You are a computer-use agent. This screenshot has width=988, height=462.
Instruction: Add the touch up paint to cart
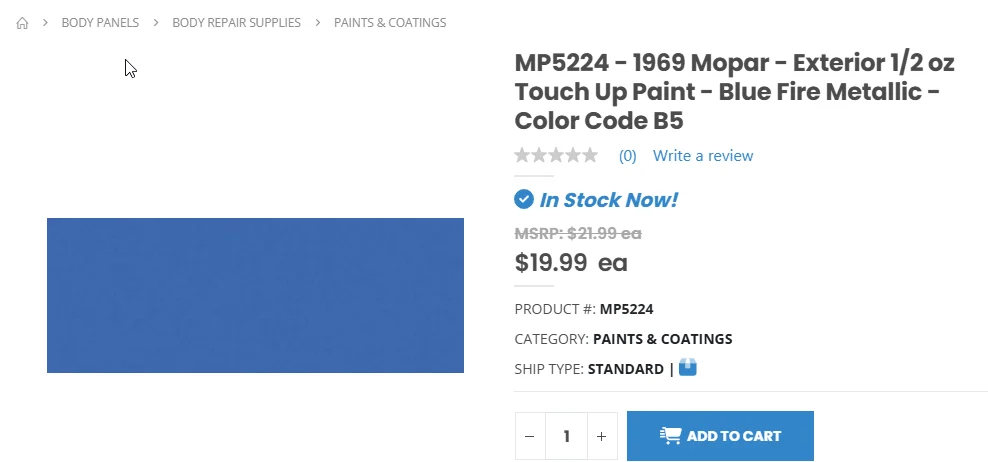[x=720, y=436]
